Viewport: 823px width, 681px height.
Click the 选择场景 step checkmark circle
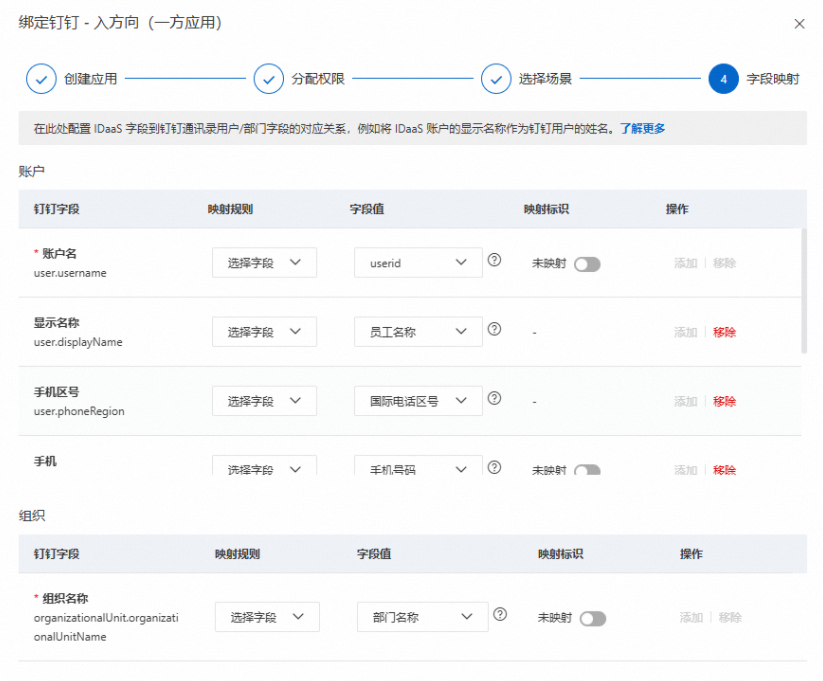496,79
